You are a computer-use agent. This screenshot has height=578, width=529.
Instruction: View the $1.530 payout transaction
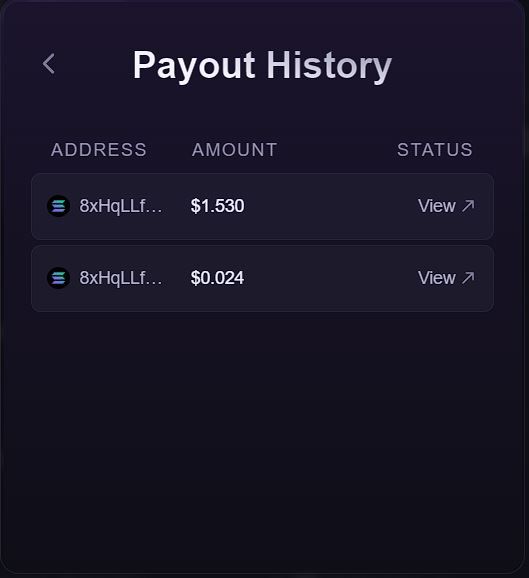pos(446,205)
